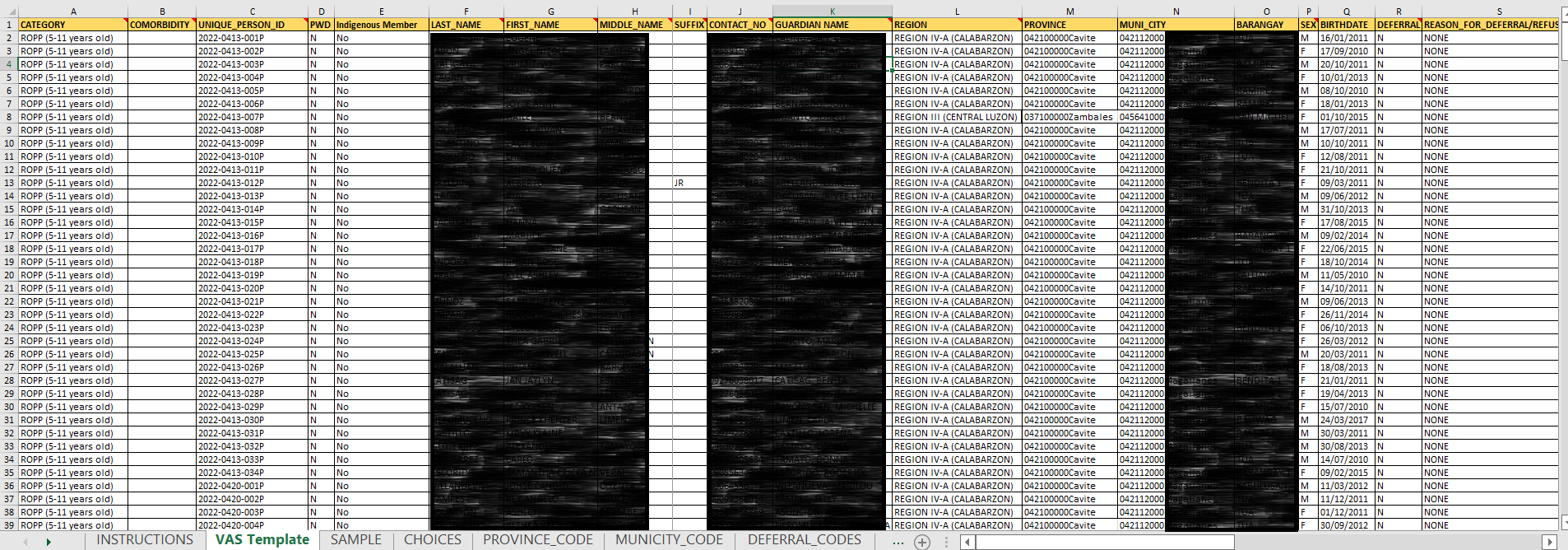
Task: Click cell with ID 2022-0420-001P
Action: point(253,486)
